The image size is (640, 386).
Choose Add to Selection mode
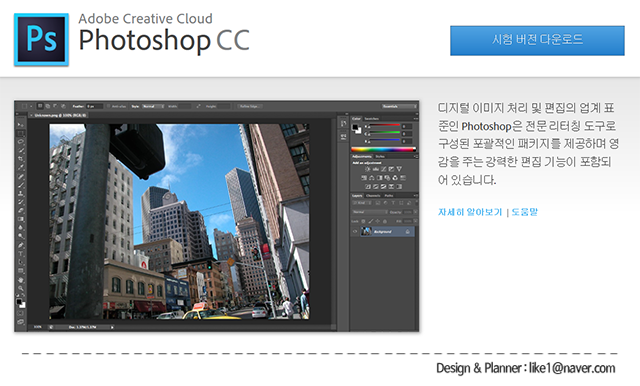coord(48,106)
